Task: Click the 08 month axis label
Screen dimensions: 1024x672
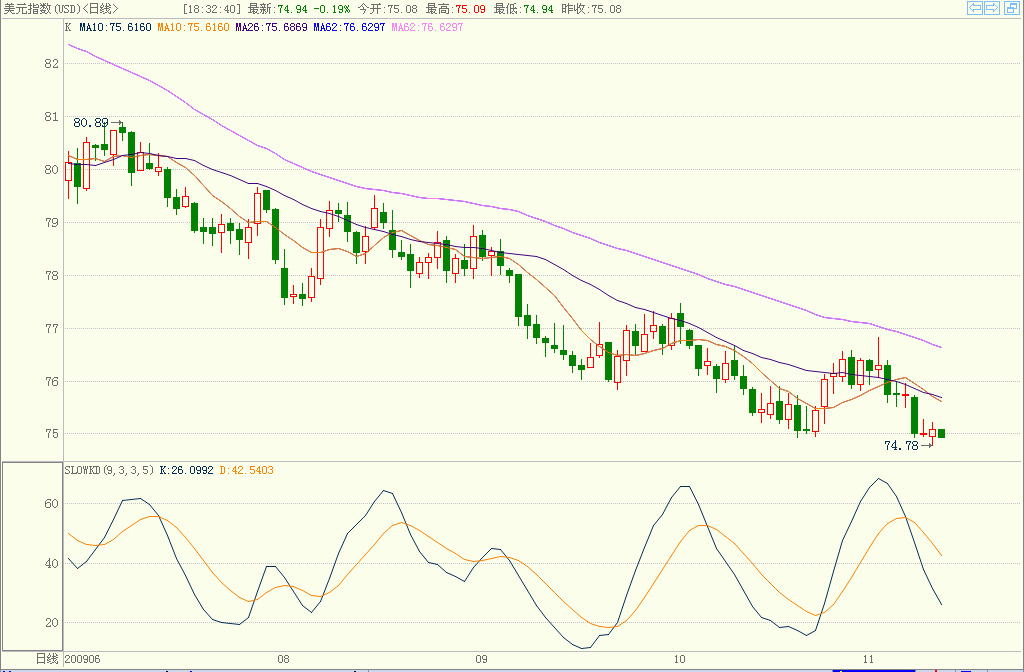Action: point(283,659)
